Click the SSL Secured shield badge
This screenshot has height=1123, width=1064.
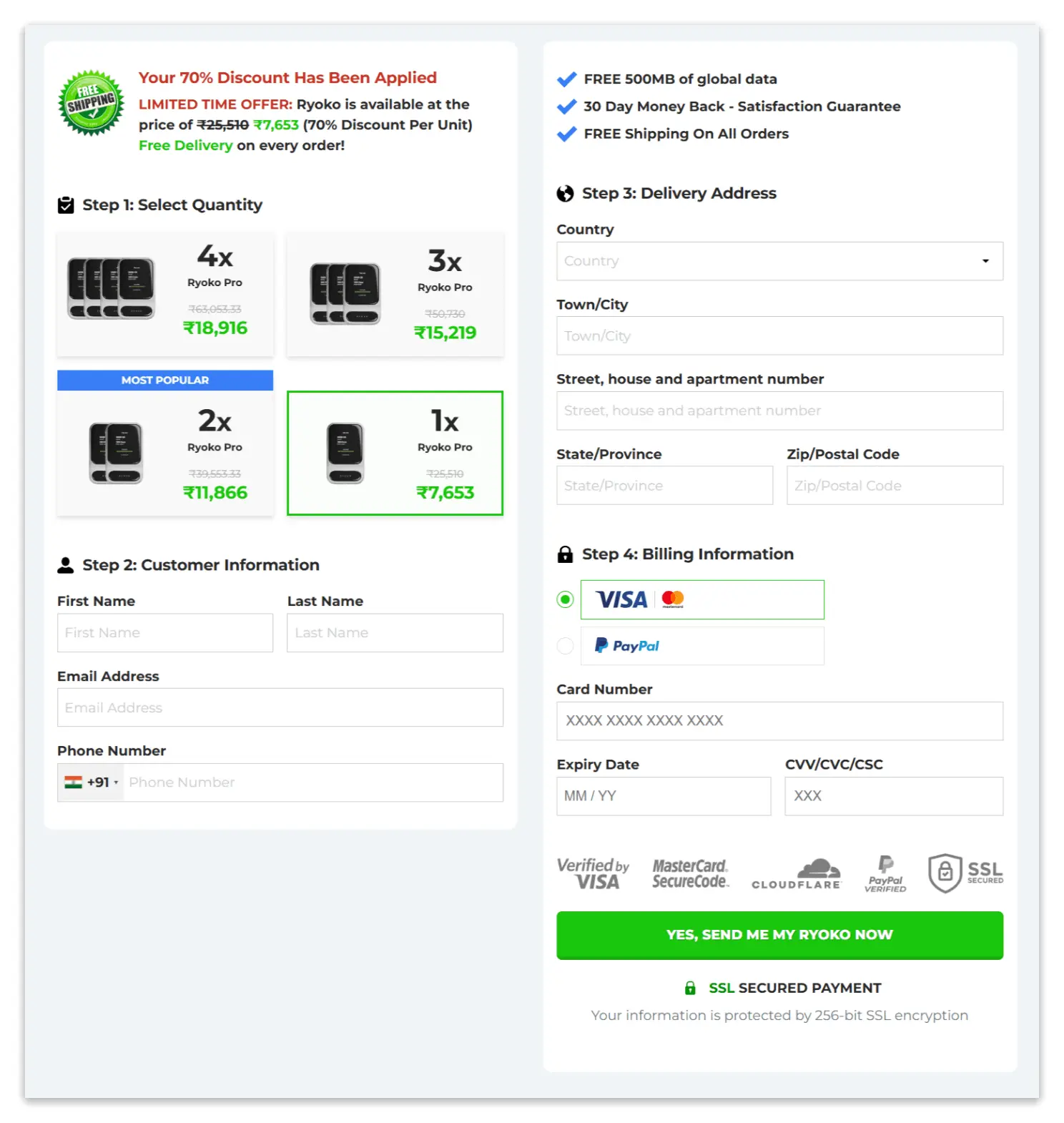[x=965, y=873]
